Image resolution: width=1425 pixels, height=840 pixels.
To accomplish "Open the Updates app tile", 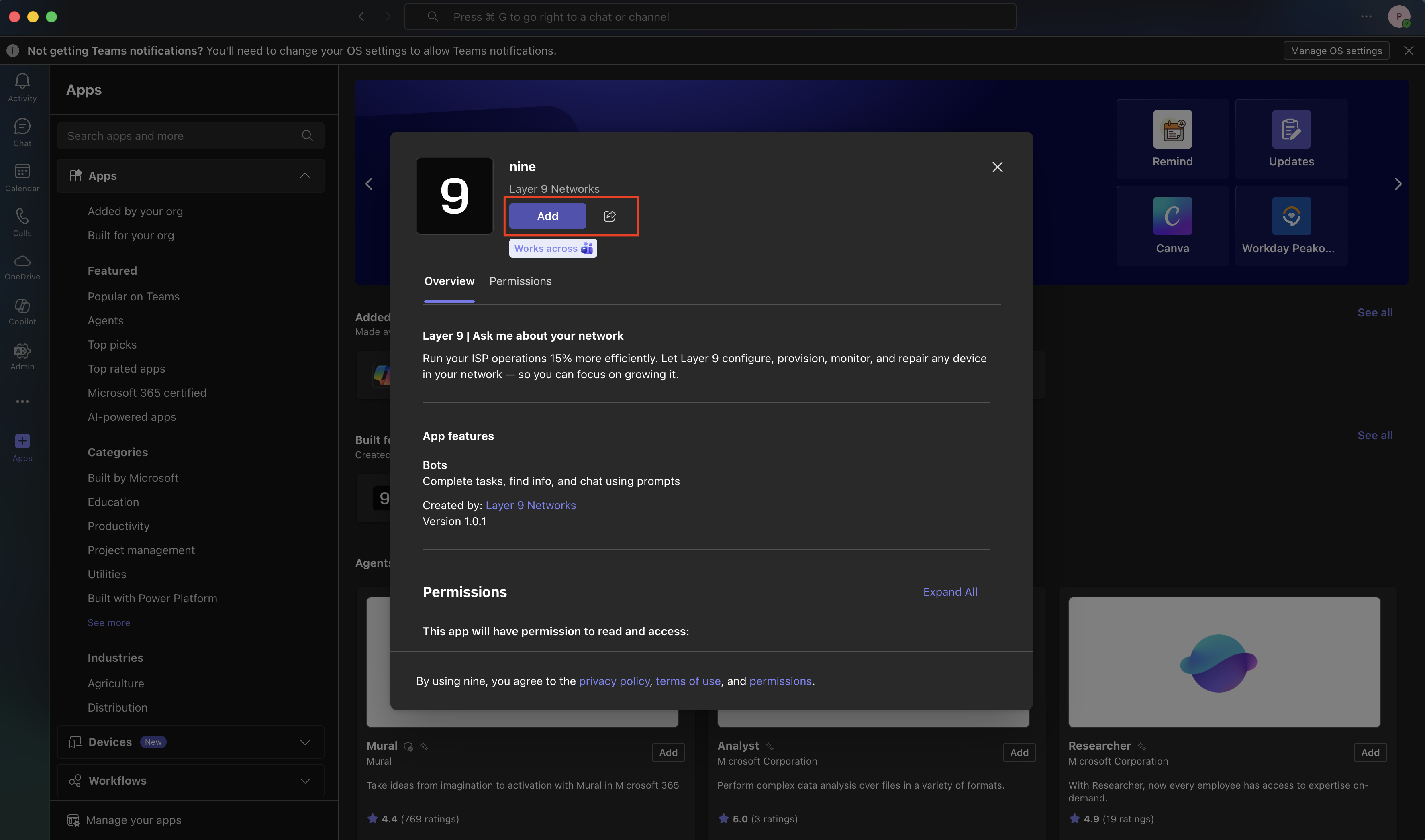I will click(1291, 139).
